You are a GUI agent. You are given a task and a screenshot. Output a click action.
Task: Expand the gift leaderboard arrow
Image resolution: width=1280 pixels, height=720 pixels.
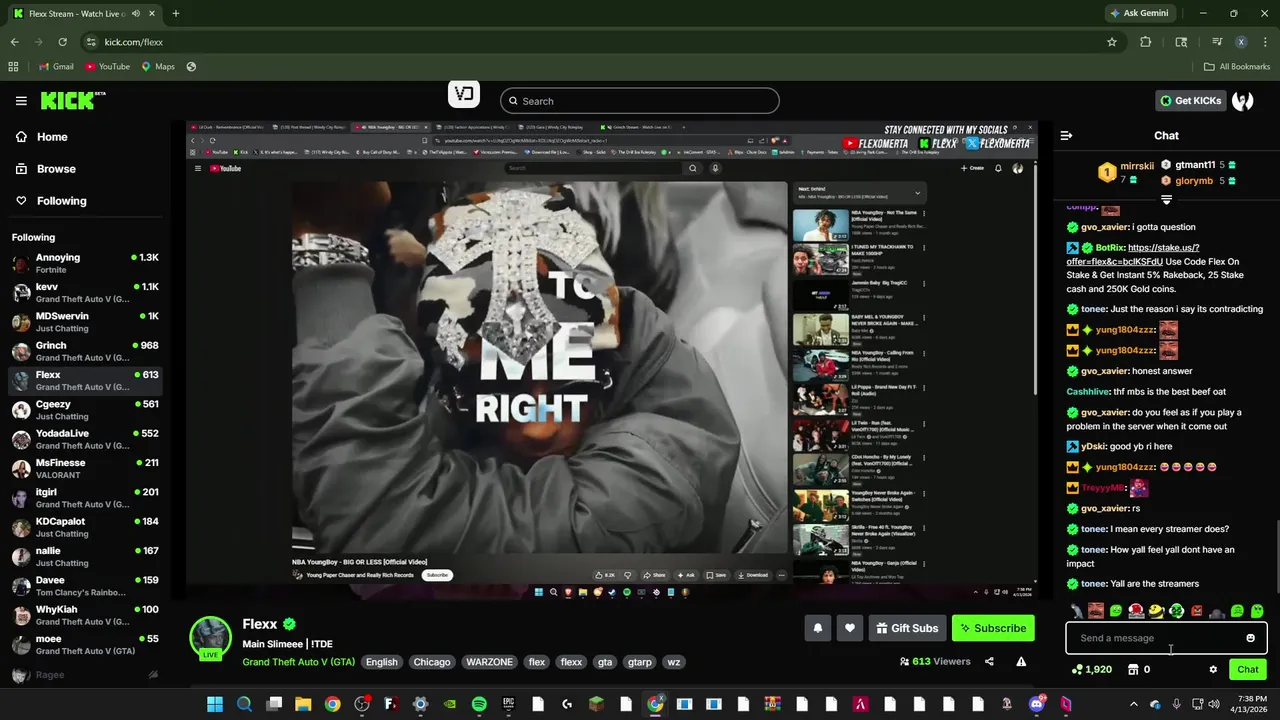(1166, 200)
